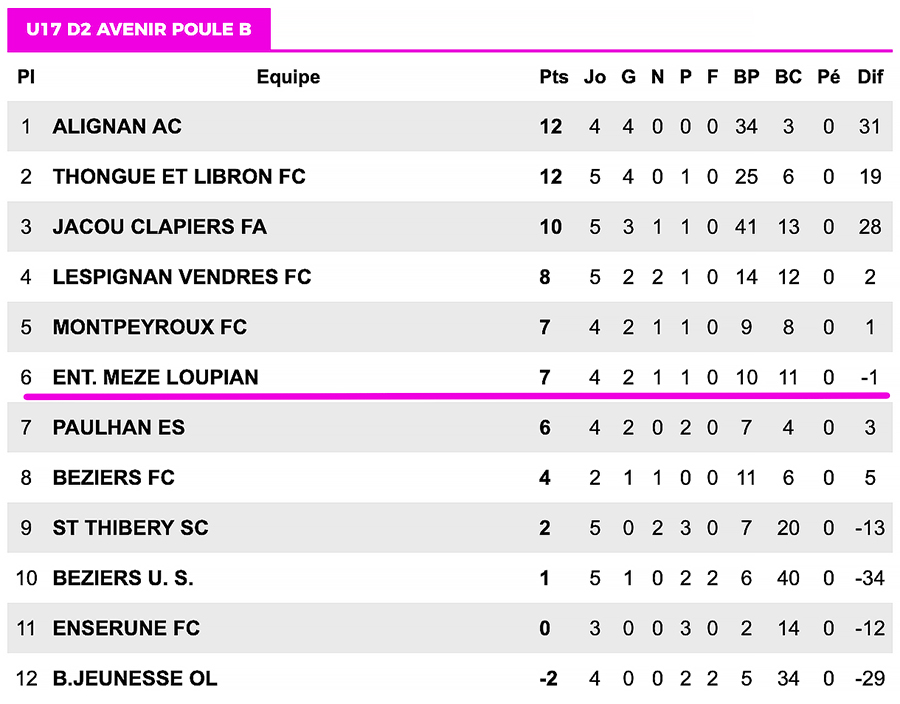Click B.JEUNESSE OL in last place
This screenshot has height=704, width=900.
pos(135,678)
